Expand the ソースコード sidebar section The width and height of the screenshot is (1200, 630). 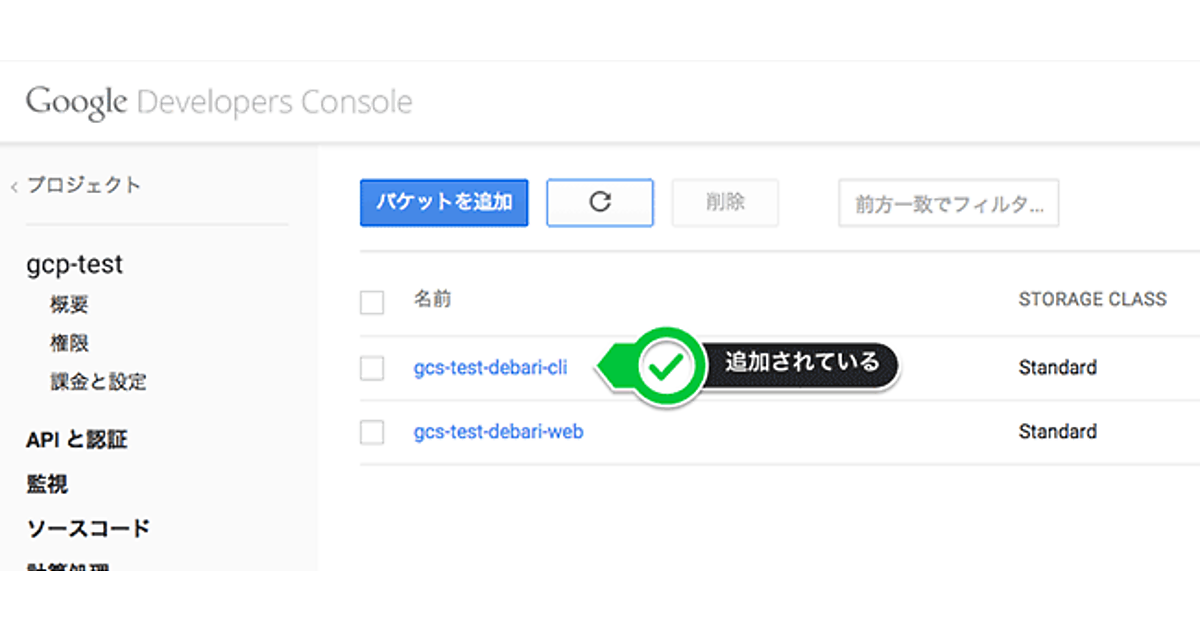tap(88, 528)
